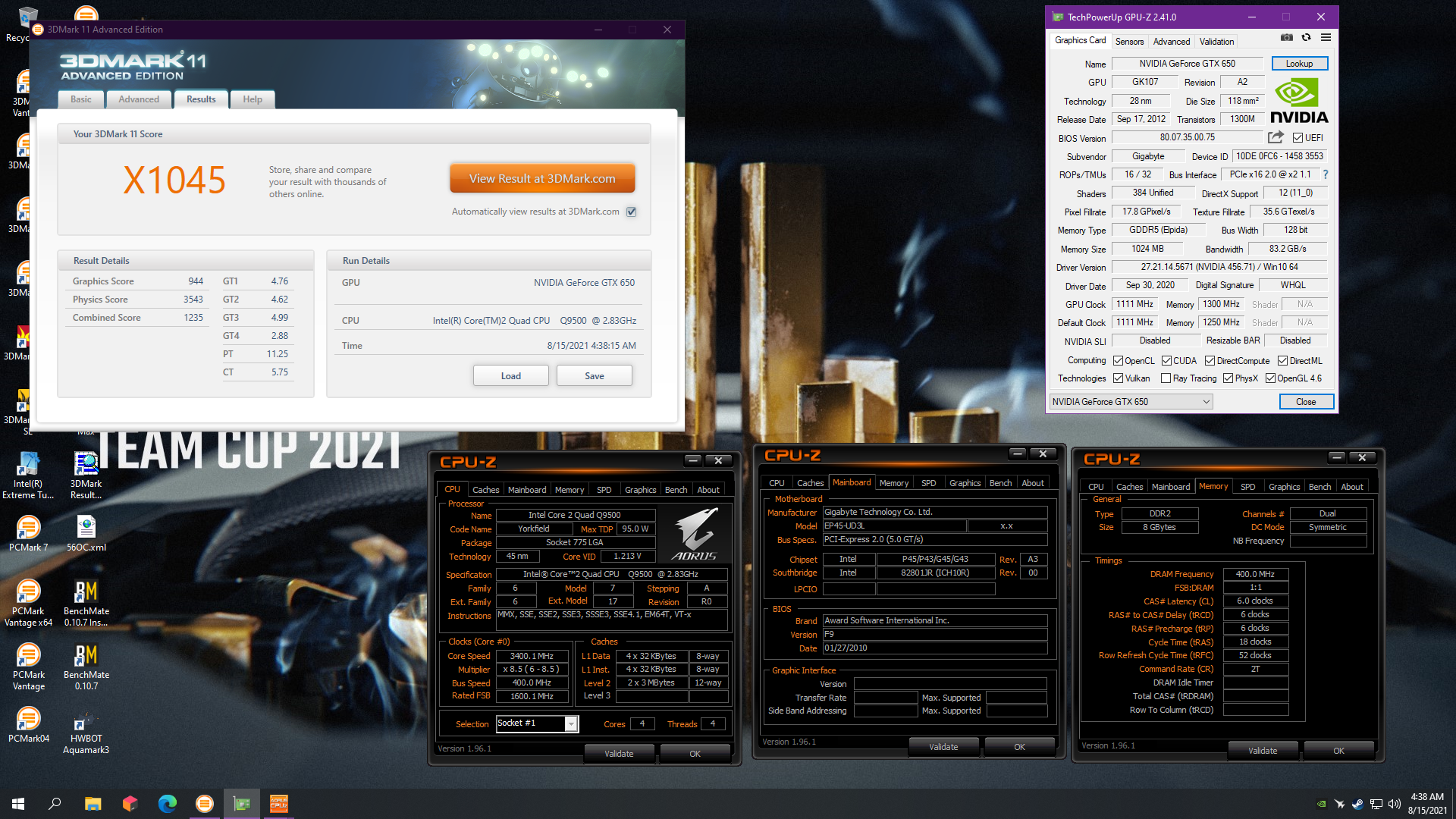
Task: Click the Close button in GPU-Z
Action: tap(1306, 402)
